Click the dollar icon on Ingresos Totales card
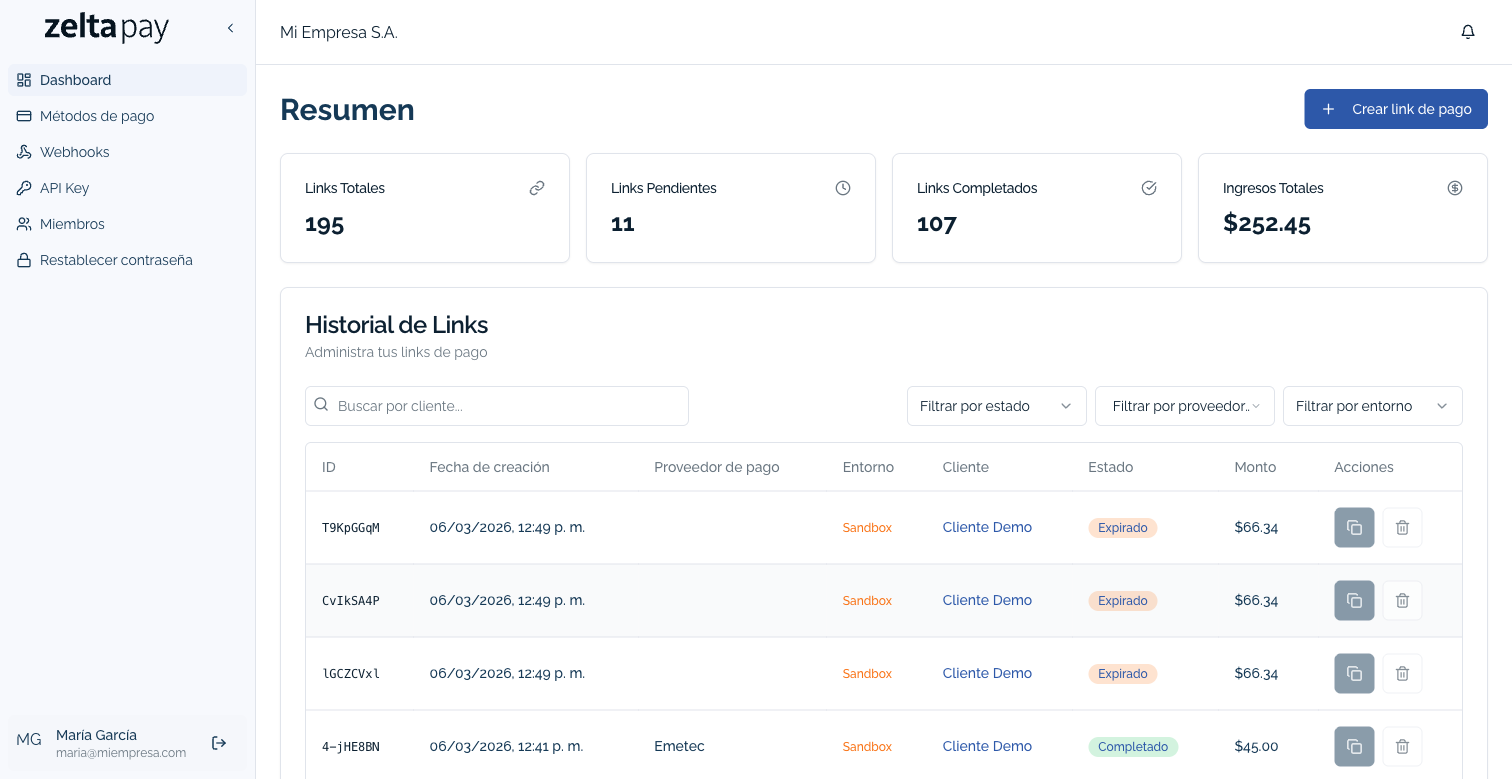Image resolution: width=1512 pixels, height=779 pixels. tap(1455, 187)
